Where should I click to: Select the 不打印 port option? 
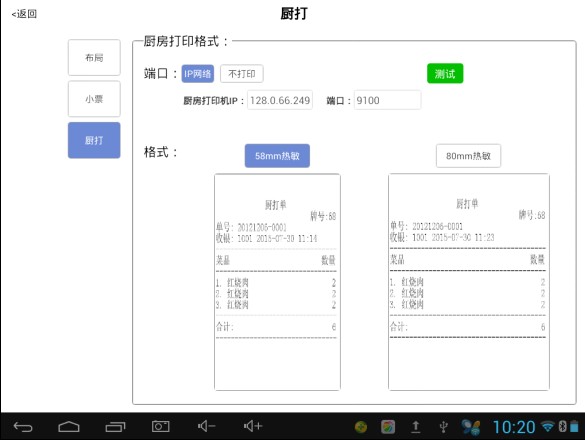(242, 74)
